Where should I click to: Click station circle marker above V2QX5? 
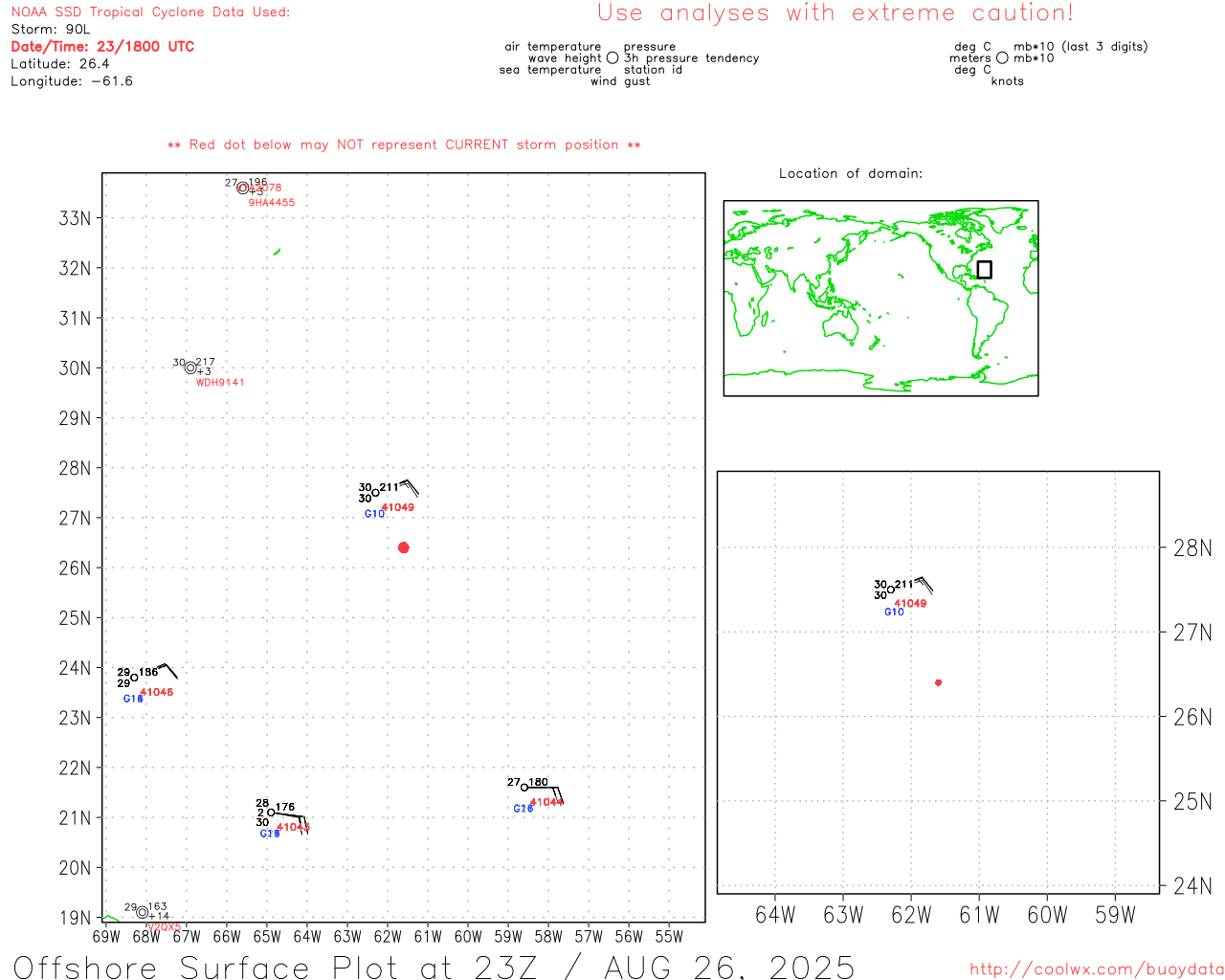pos(143,912)
